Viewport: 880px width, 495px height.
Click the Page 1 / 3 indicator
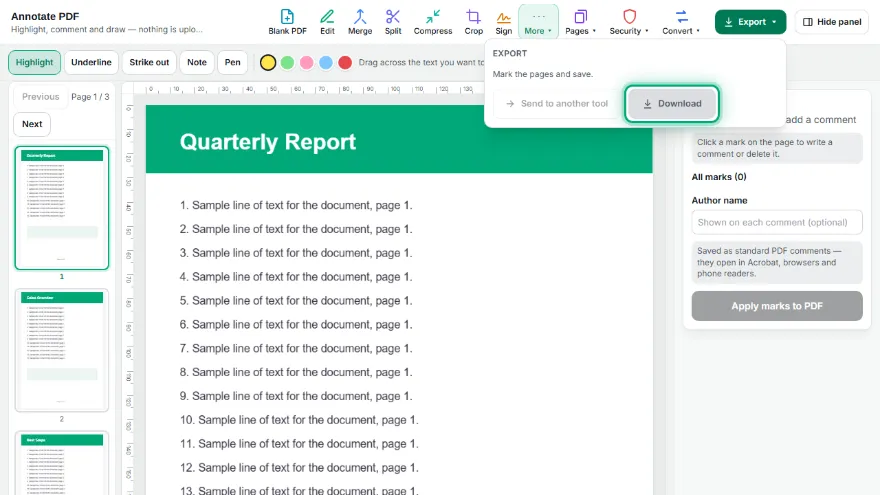click(90, 97)
